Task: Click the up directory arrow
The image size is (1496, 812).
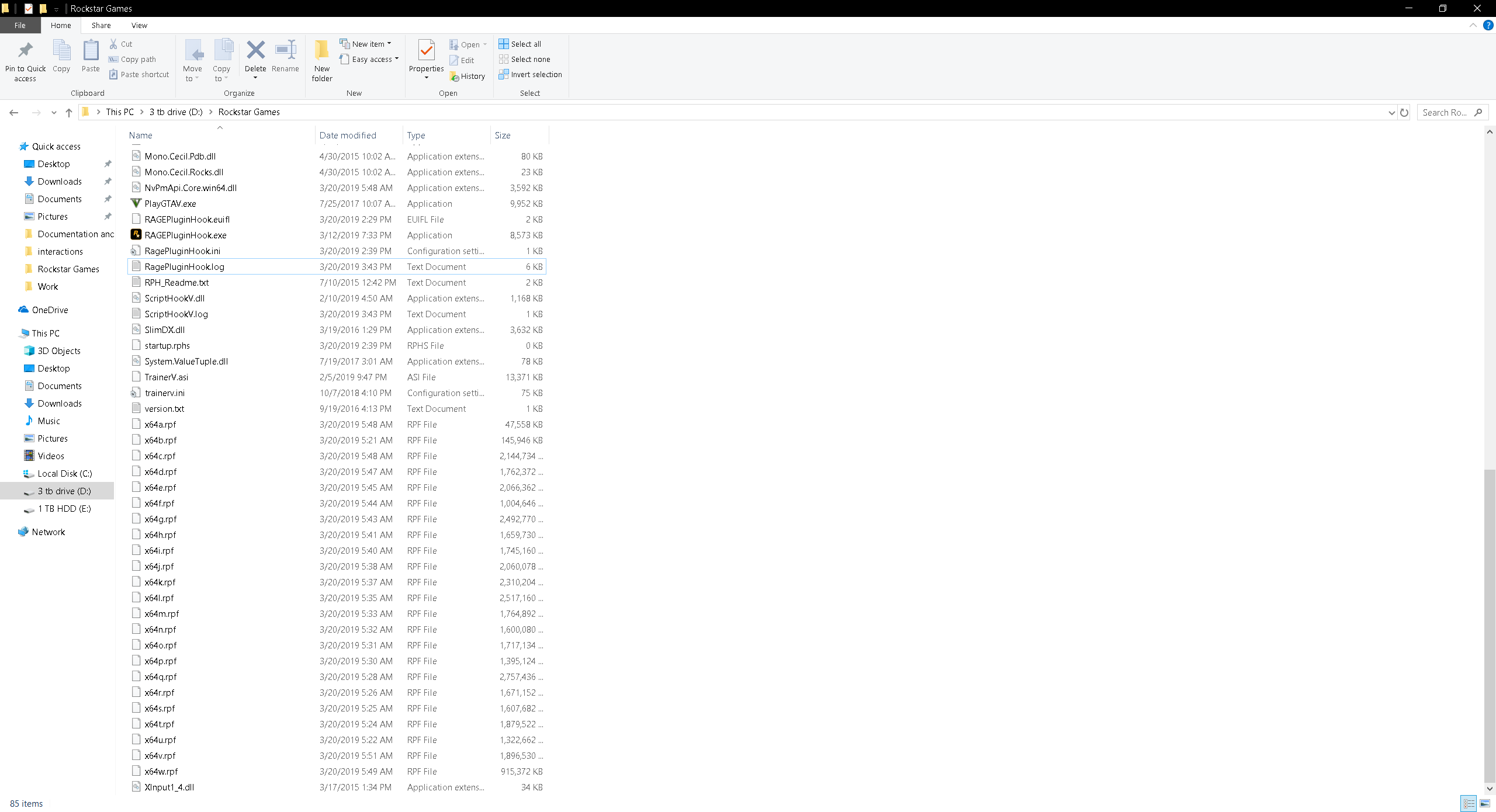Action: (x=69, y=113)
